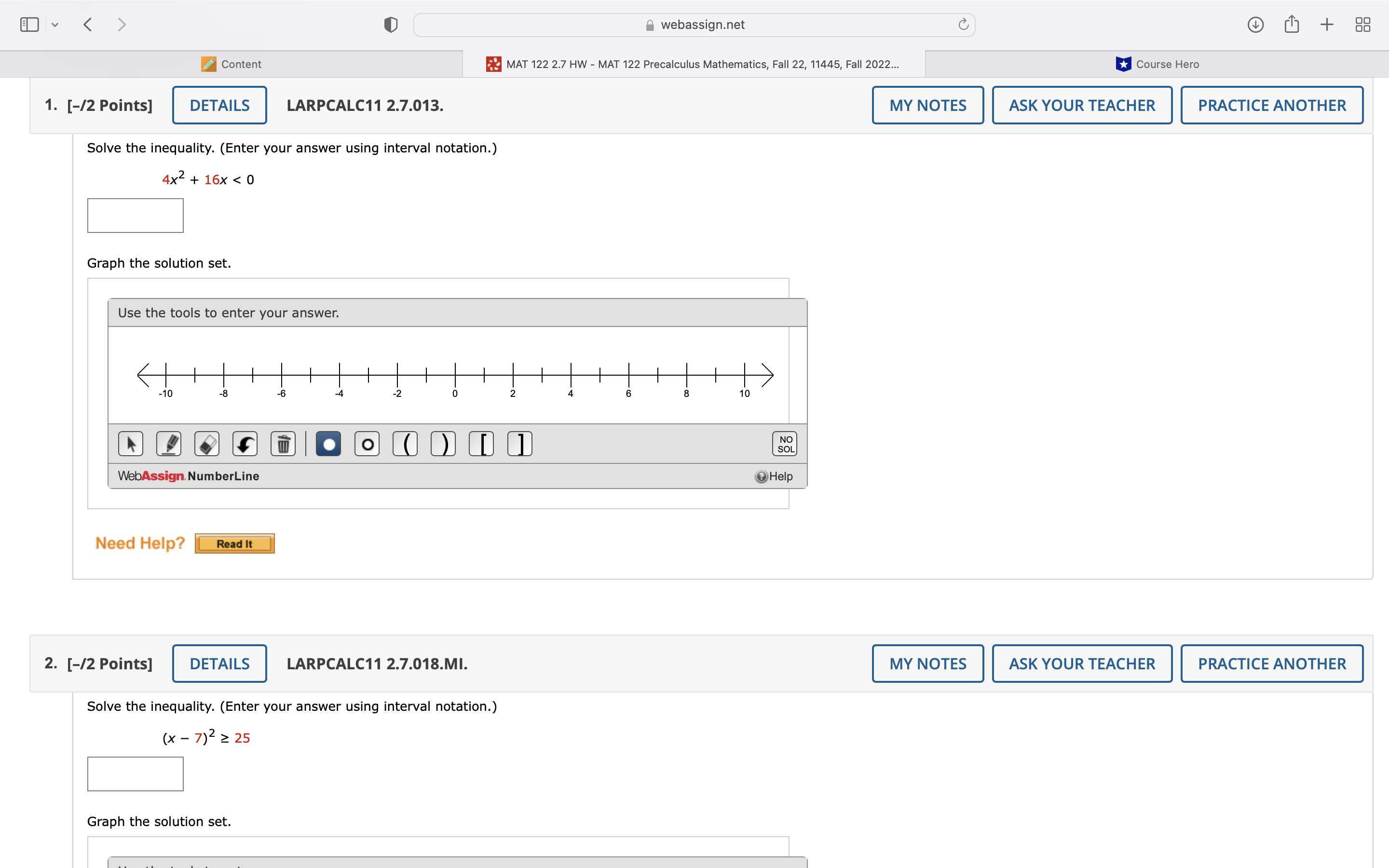Select the pencil draw tool
Image resolution: width=1389 pixels, height=868 pixels.
(x=169, y=444)
